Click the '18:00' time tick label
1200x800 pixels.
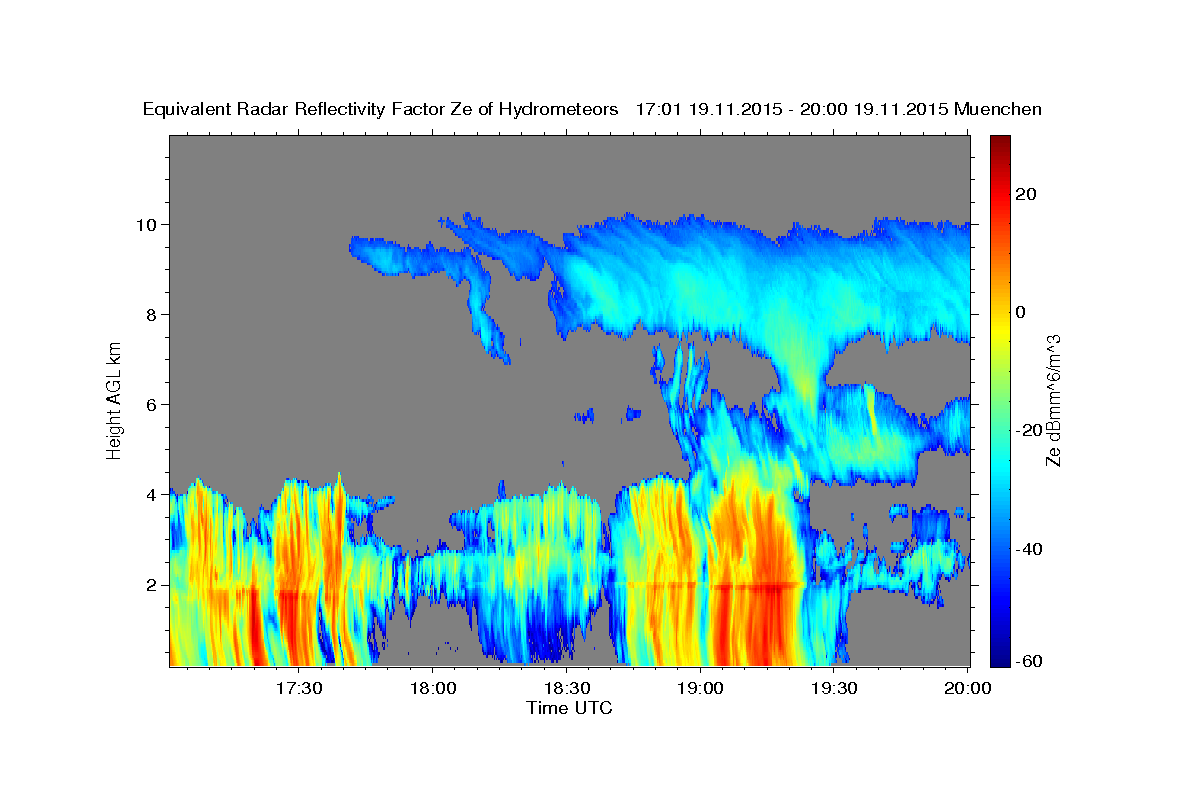click(432, 689)
